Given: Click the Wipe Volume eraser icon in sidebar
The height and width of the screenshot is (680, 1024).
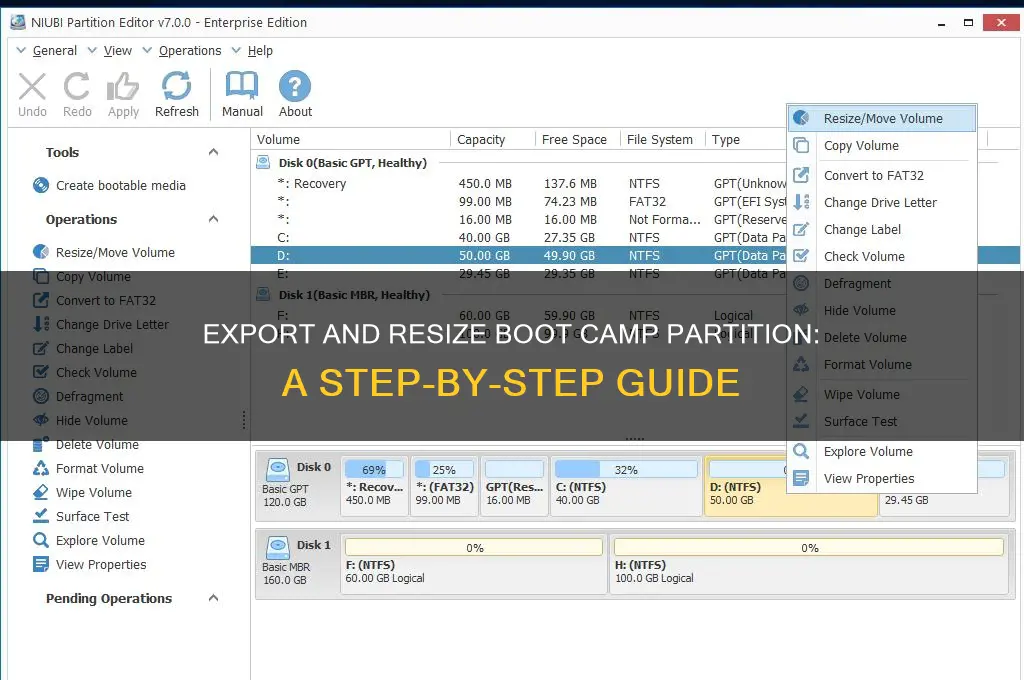Looking at the screenshot, I should coord(40,493).
